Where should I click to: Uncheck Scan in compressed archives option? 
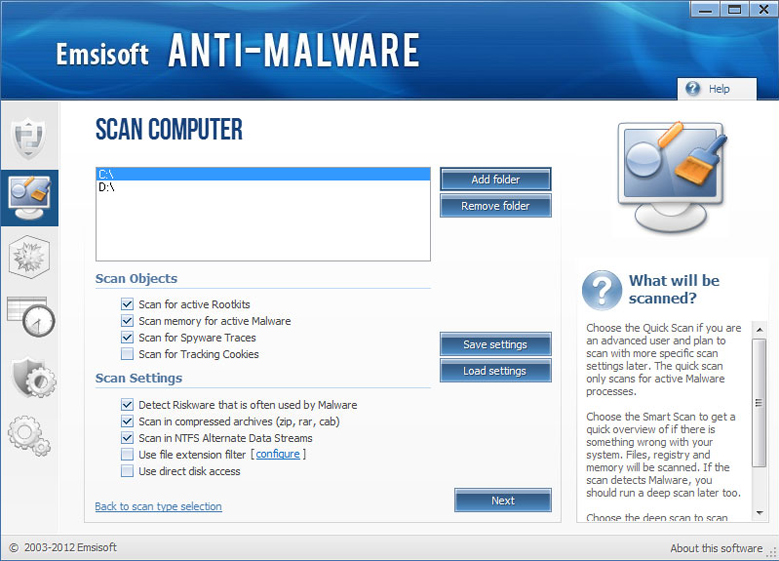click(x=127, y=422)
